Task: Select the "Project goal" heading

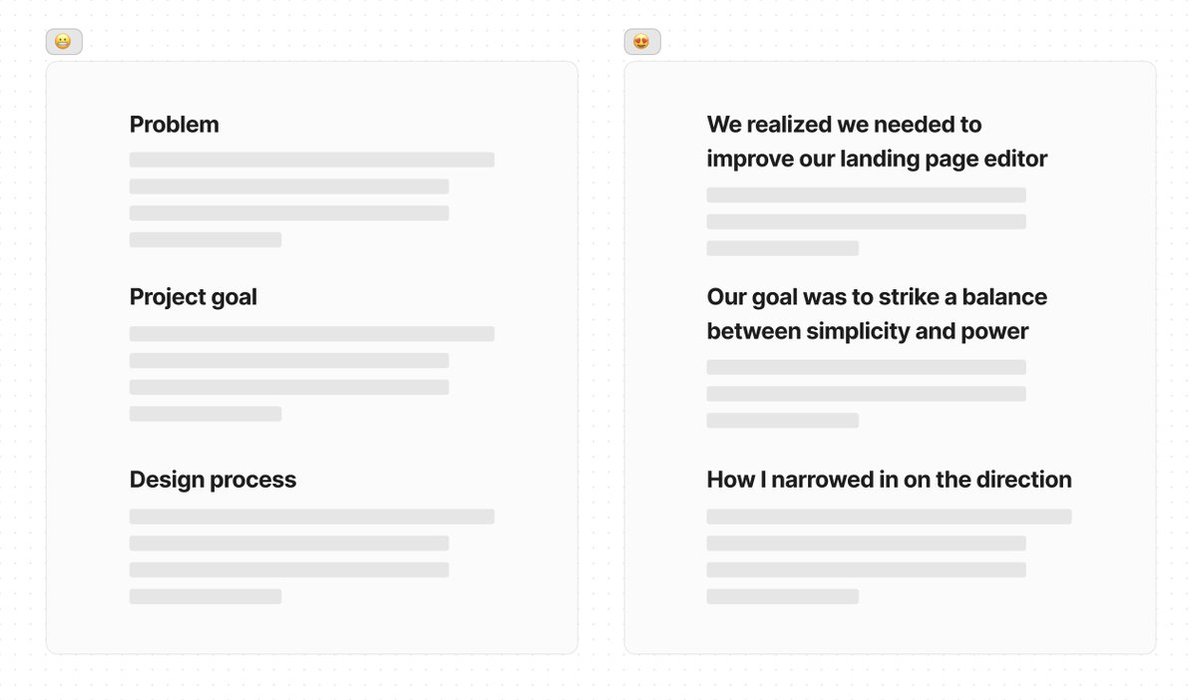Action: tap(193, 297)
